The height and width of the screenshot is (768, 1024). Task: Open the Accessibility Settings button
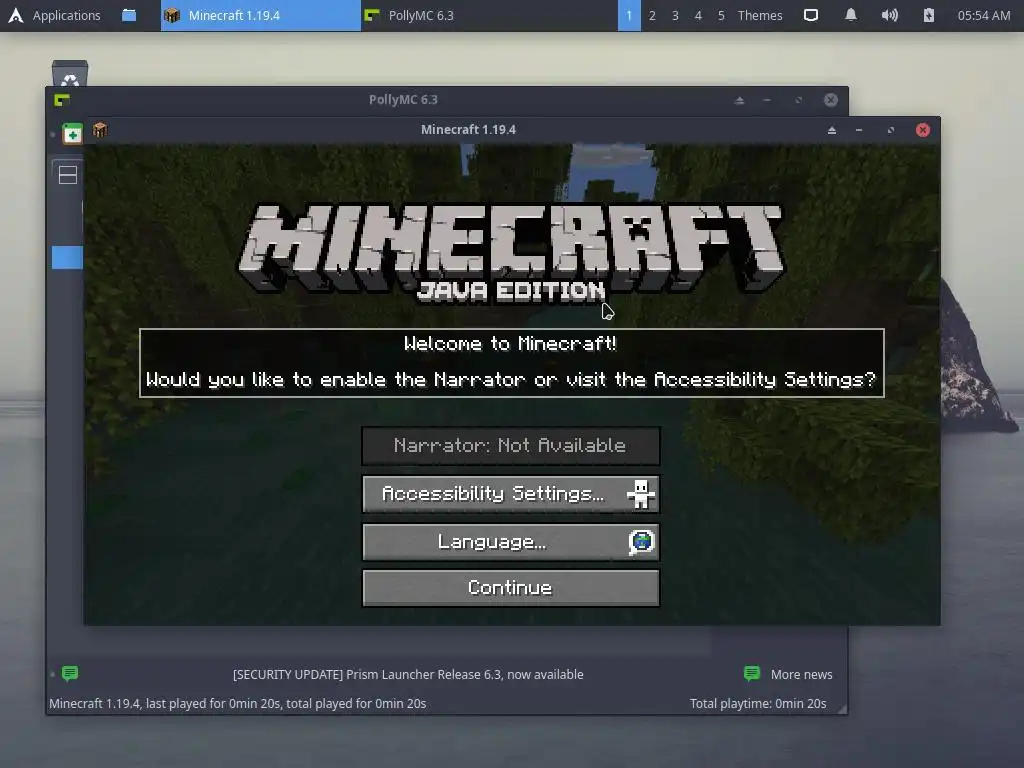pyautogui.click(x=511, y=494)
